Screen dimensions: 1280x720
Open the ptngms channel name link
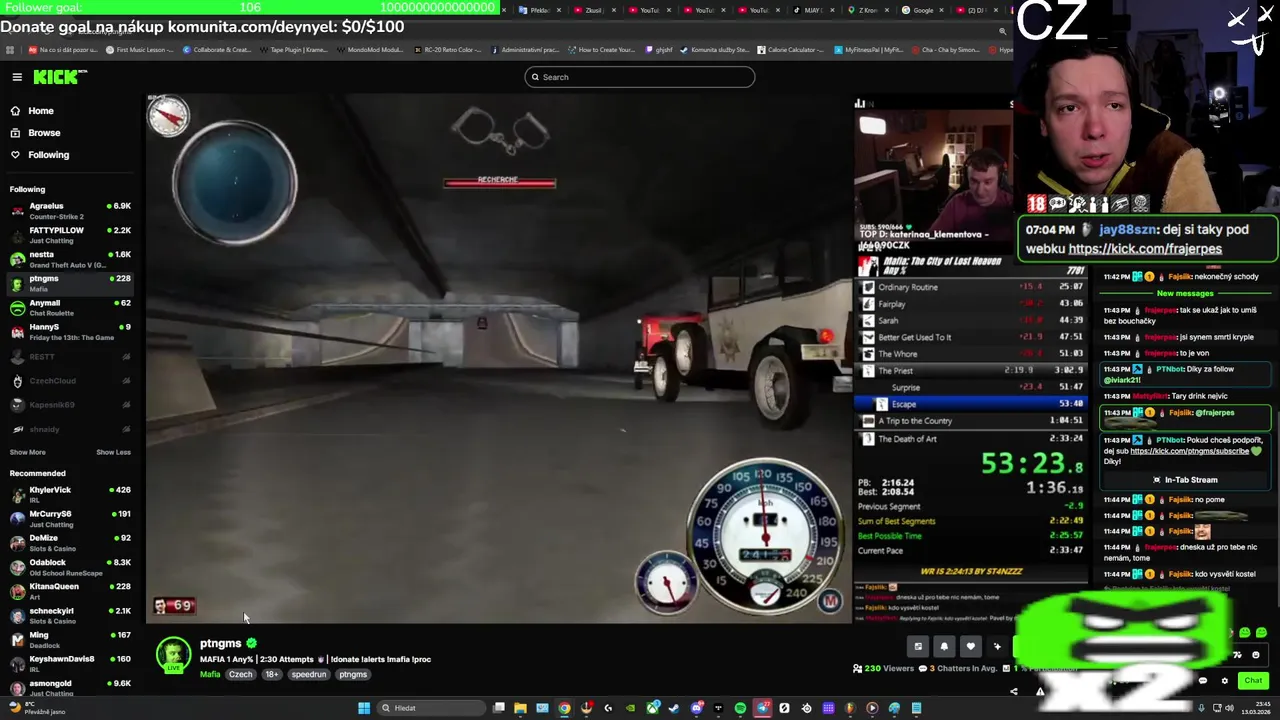coord(220,643)
